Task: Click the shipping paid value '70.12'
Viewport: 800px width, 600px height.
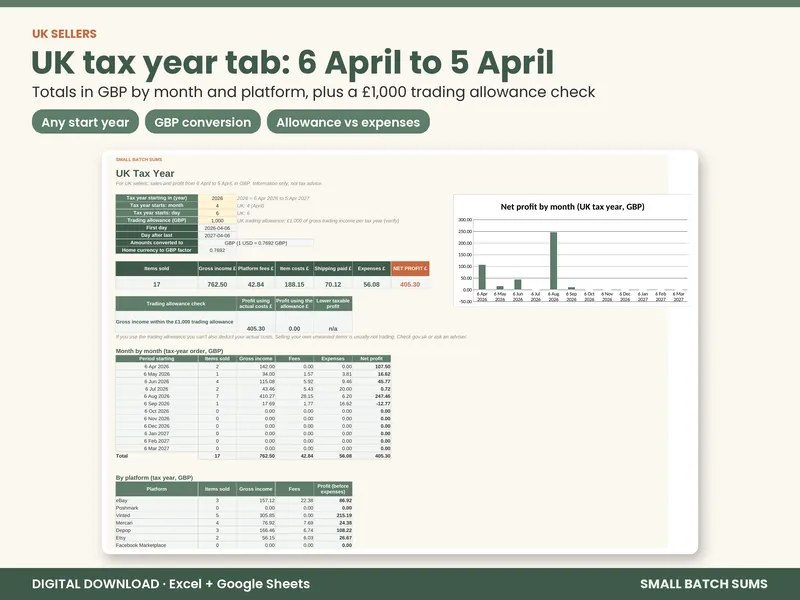Action: [333, 284]
